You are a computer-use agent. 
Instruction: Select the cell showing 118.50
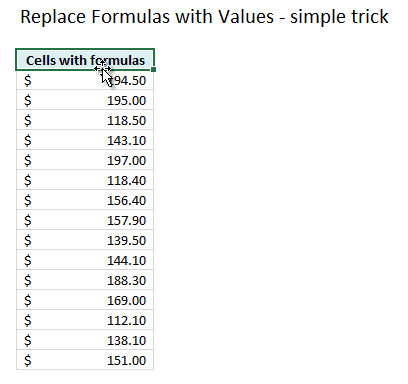point(85,120)
